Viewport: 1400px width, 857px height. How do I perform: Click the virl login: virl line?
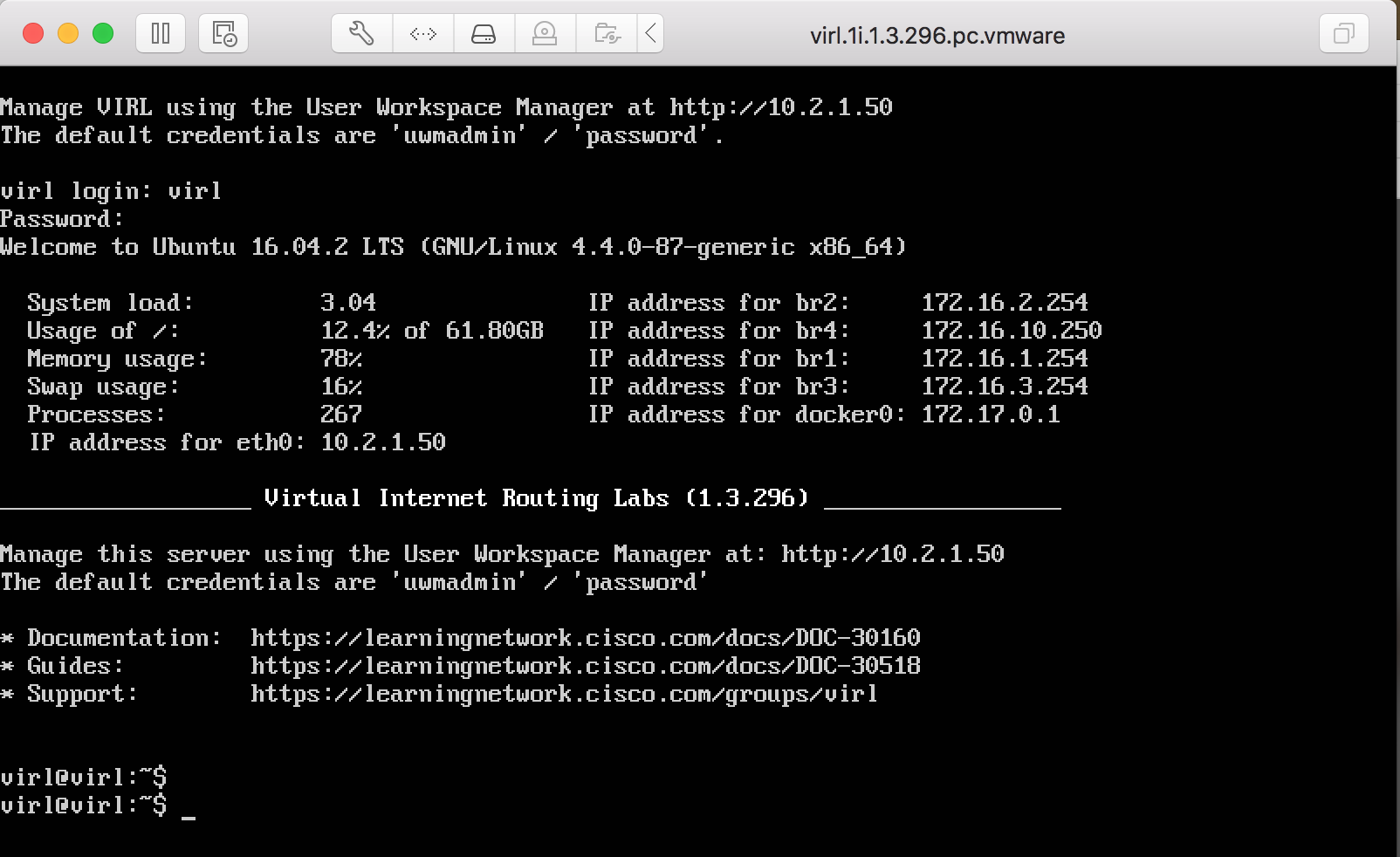click(x=111, y=191)
